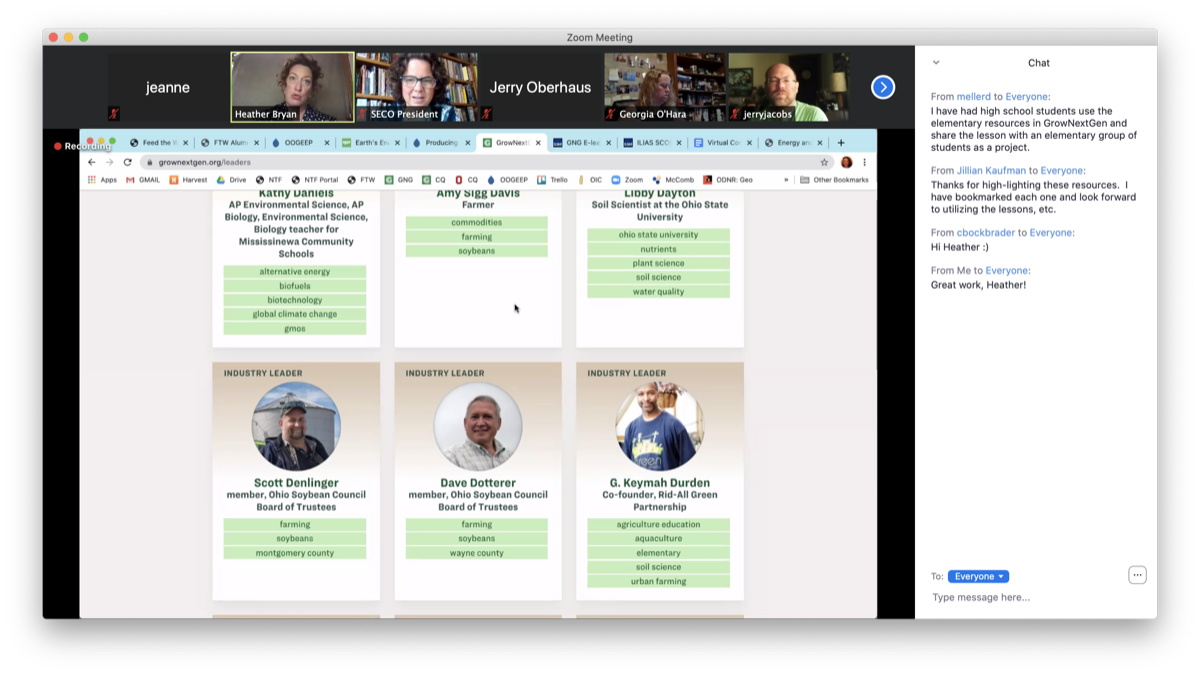Click the mellerd sender name in chat
Viewport: 1200px width, 675px height.
[973, 97]
